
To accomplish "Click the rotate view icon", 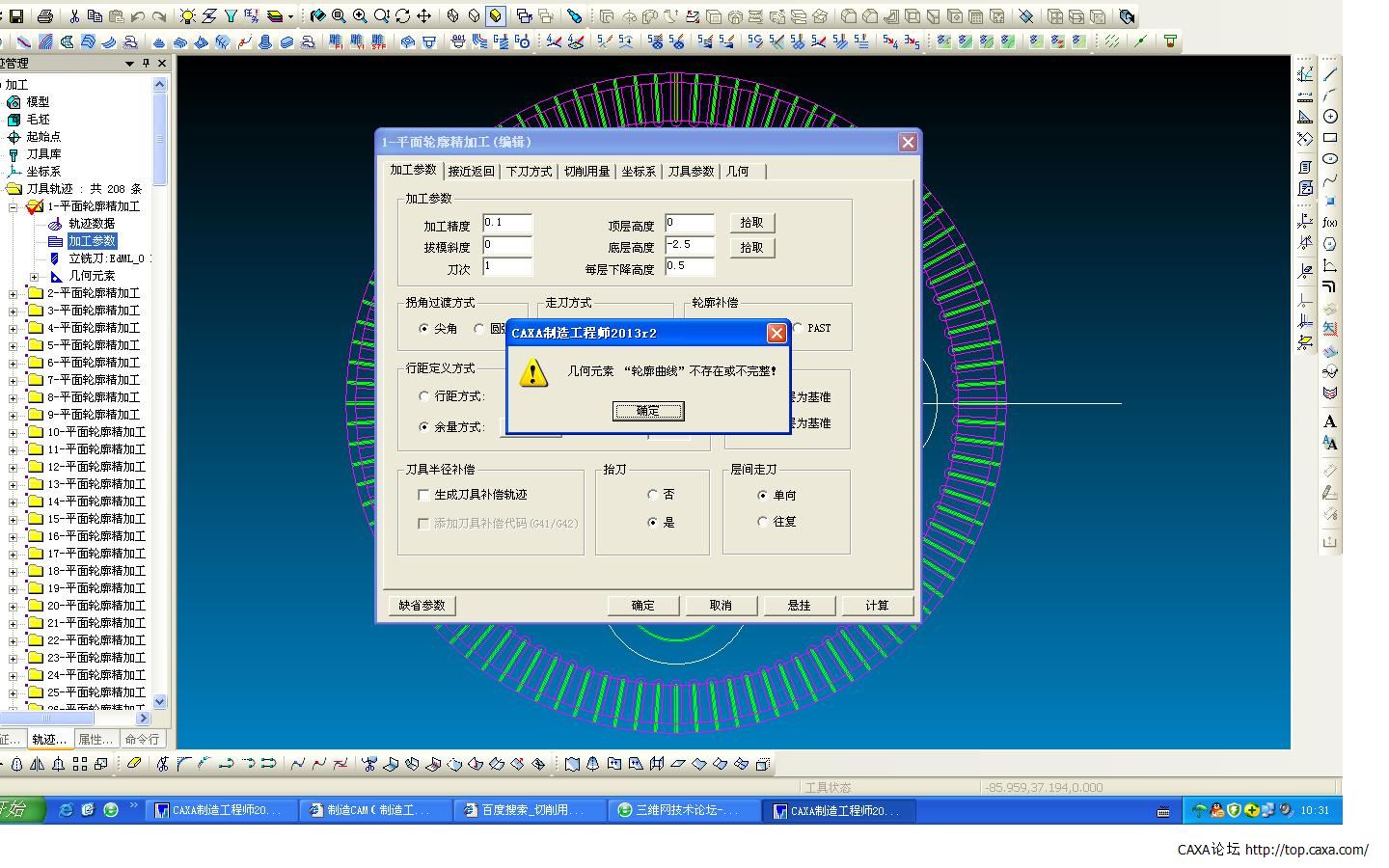I will click(402, 16).
